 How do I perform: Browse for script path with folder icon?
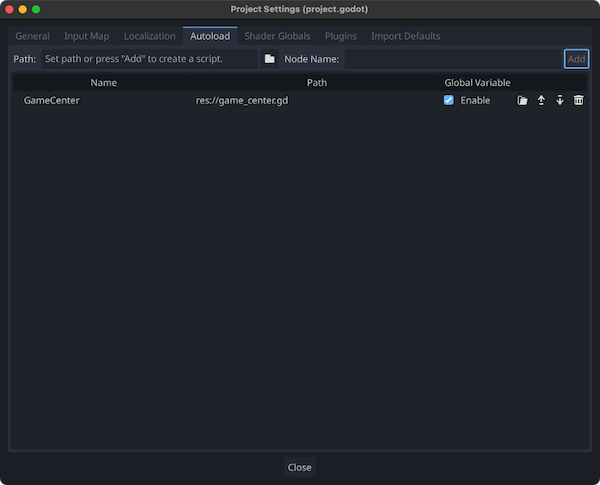pos(270,59)
